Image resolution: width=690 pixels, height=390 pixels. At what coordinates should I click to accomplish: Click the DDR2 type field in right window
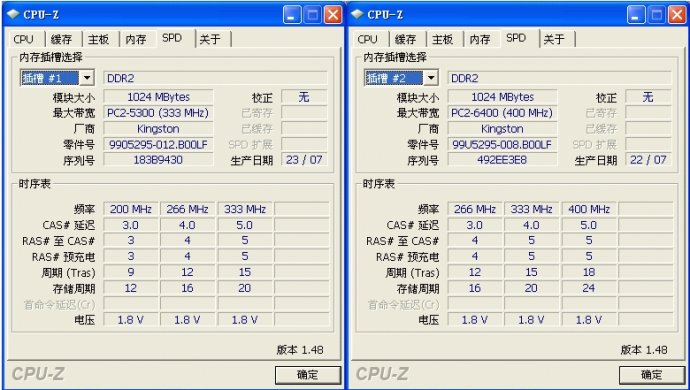(x=560, y=78)
